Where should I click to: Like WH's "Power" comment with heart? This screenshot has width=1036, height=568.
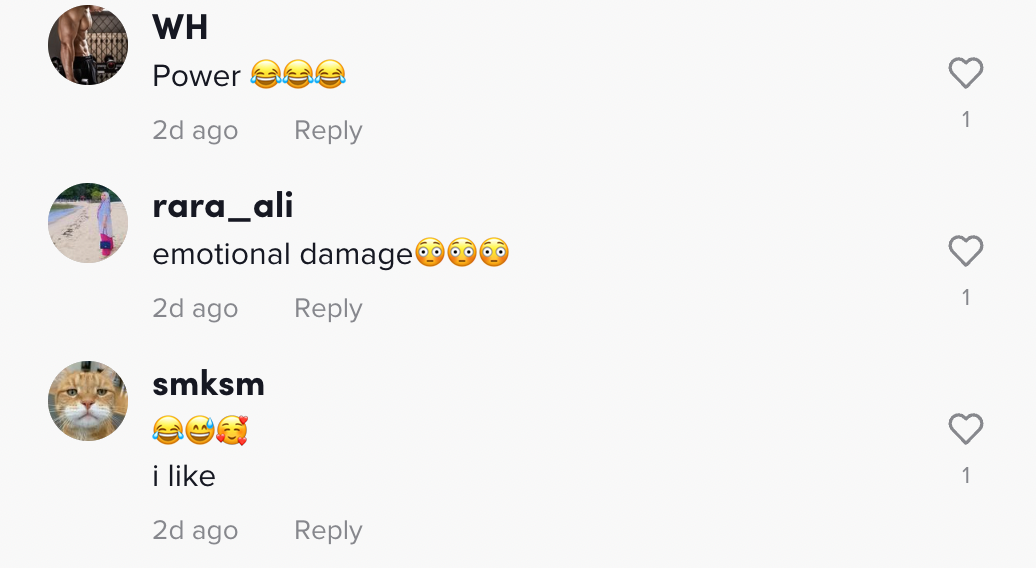[966, 73]
